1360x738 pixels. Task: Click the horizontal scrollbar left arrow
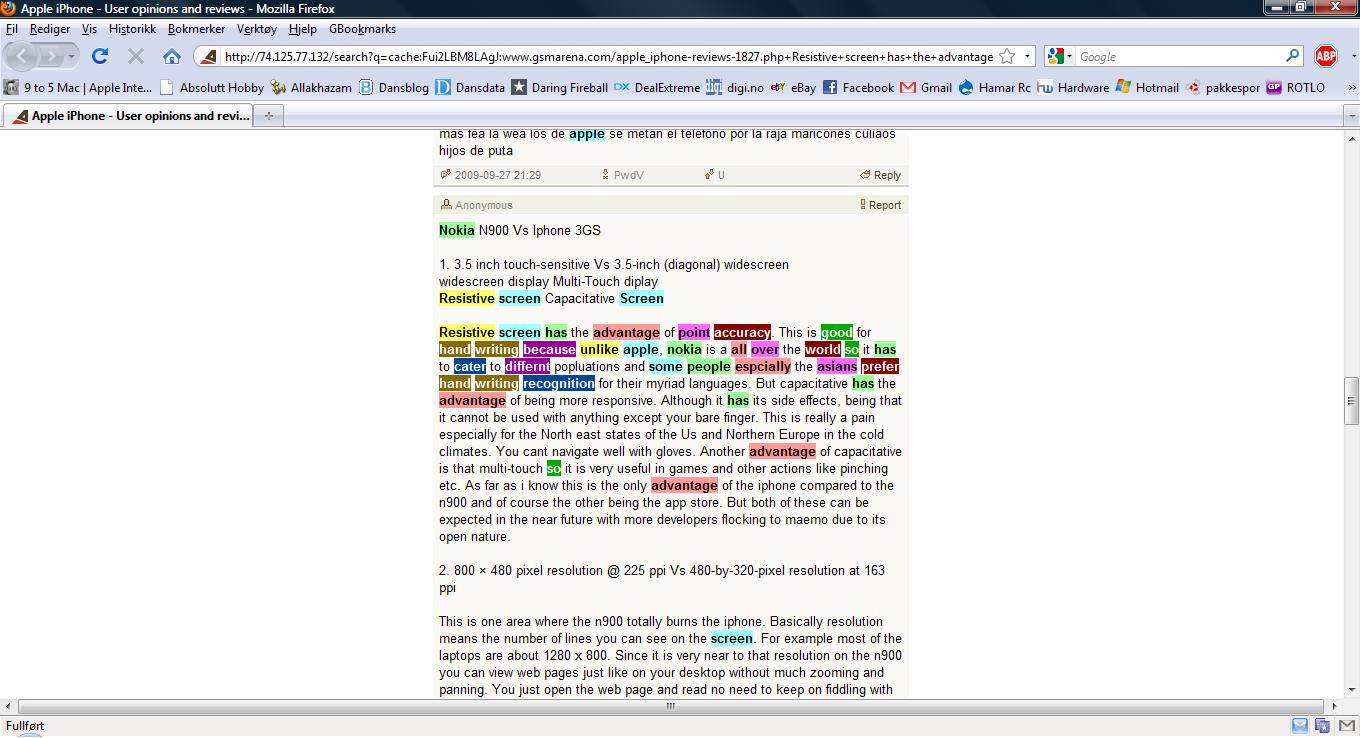click(x=10, y=706)
